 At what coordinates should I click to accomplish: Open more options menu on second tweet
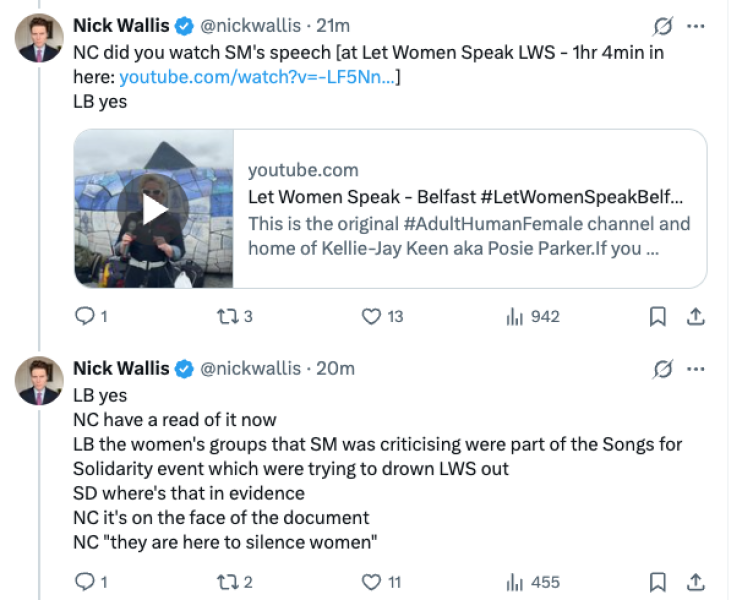tap(698, 369)
